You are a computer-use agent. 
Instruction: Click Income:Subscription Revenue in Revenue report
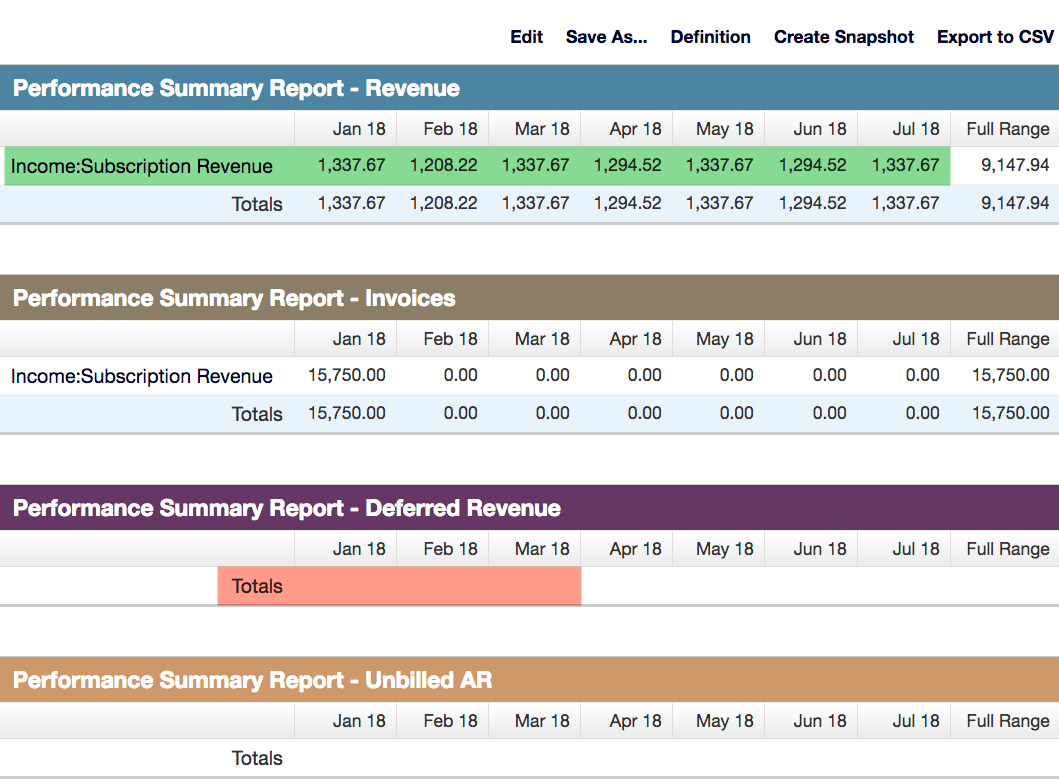(x=142, y=166)
